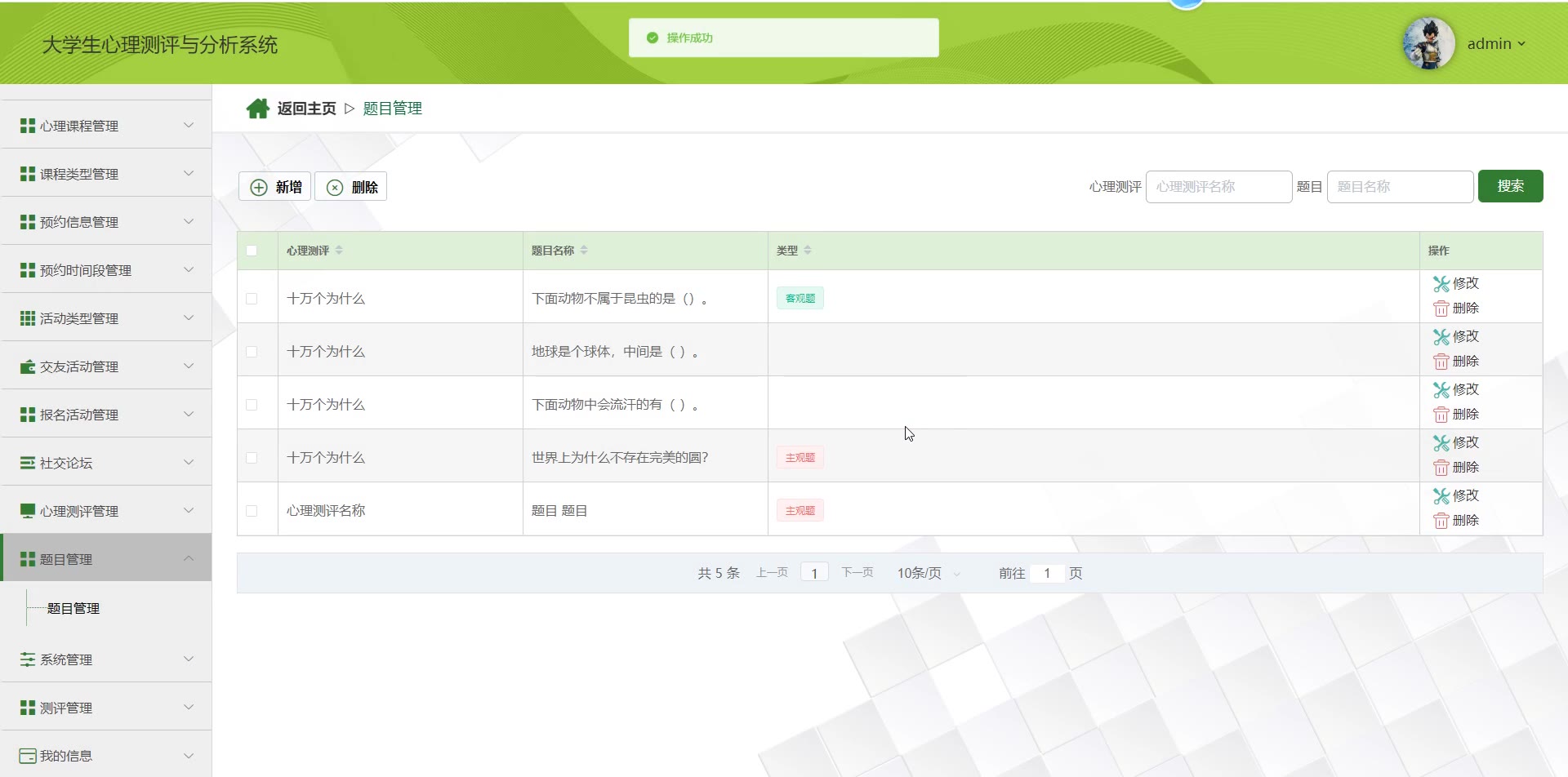1568x777 pixels.
Task: Check the box for 下面动物不属于昆虫的是 row
Action: tap(252, 299)
